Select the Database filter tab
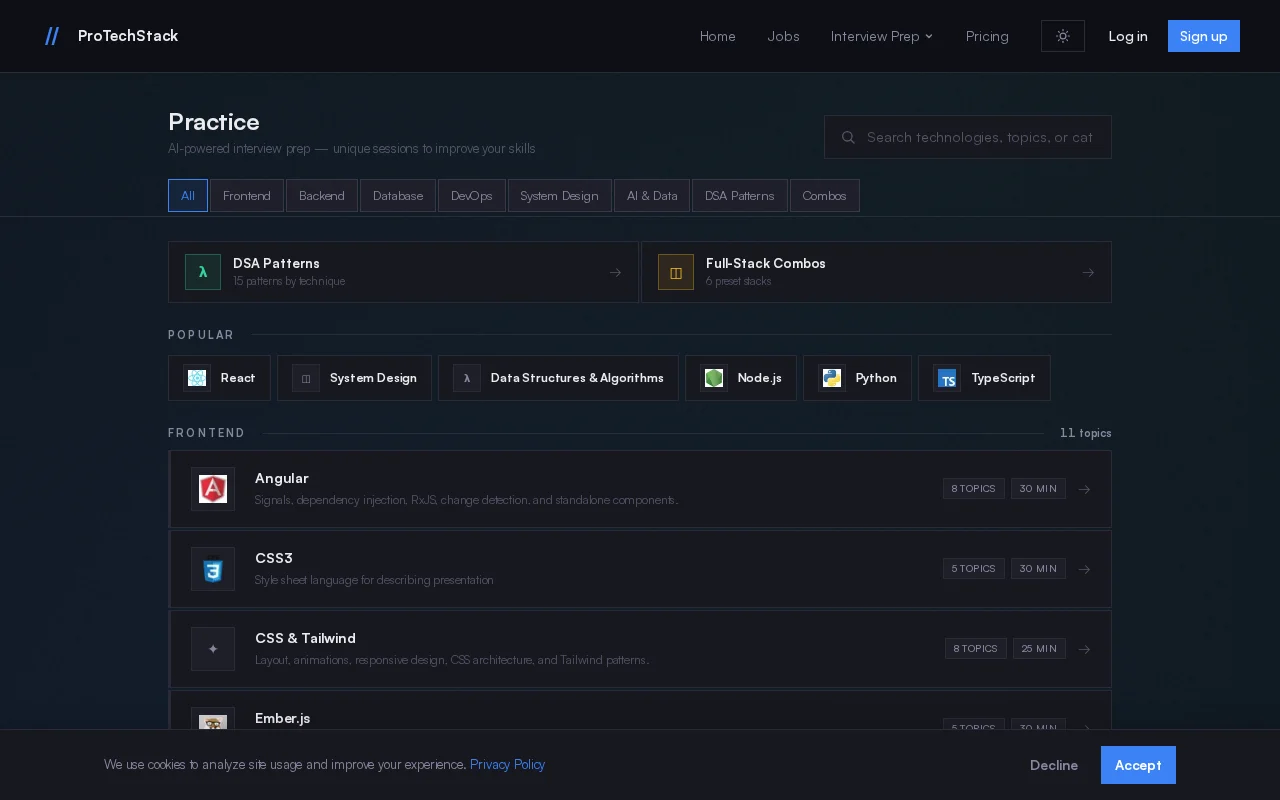 click(398, 196)
